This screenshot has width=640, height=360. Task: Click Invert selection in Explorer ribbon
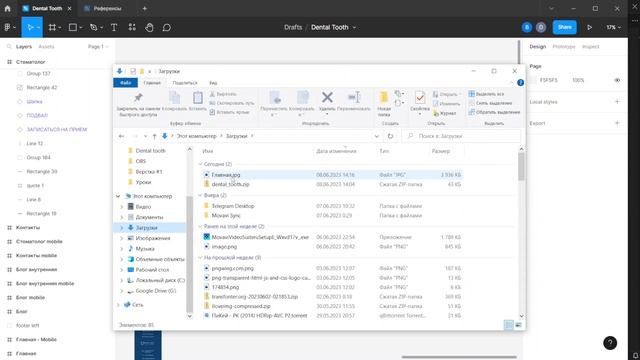click(x=494, y=112)
